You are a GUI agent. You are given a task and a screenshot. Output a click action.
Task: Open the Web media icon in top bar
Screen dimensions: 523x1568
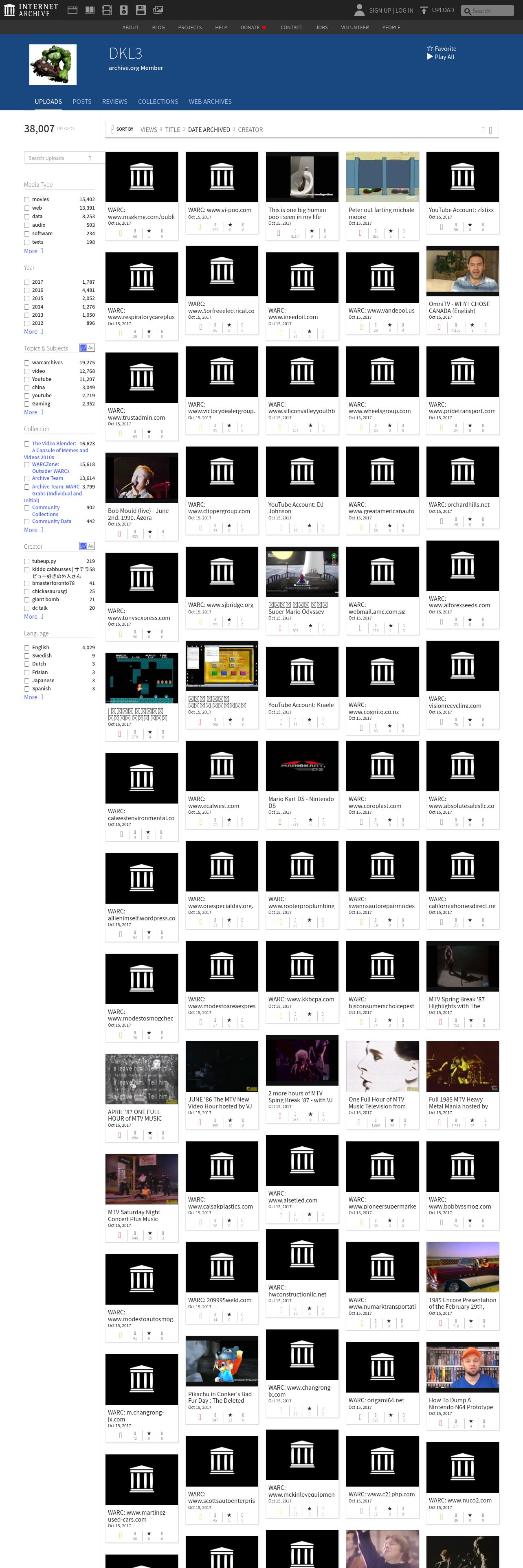click(72, 10)
